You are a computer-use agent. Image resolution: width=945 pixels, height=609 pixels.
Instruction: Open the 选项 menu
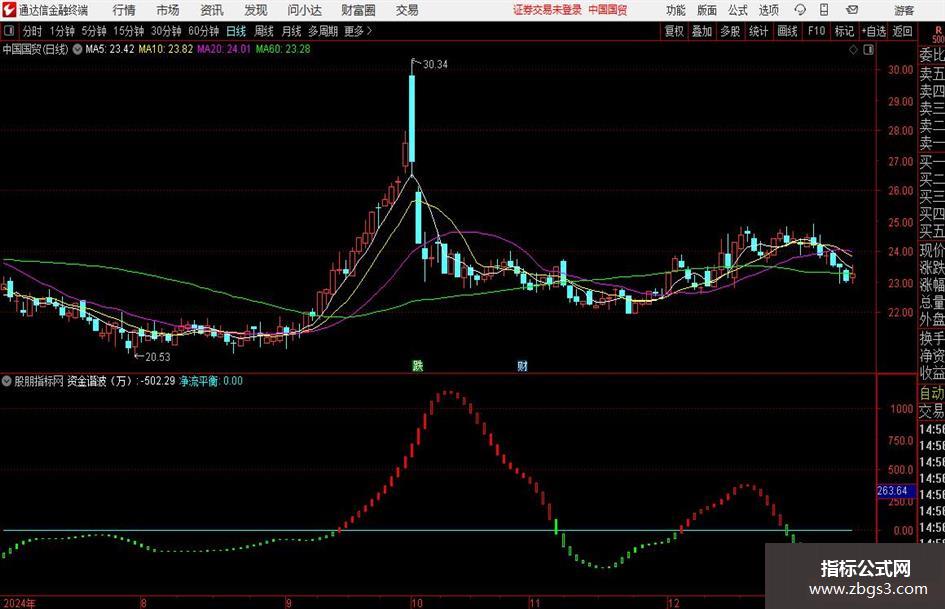[768, 10]
